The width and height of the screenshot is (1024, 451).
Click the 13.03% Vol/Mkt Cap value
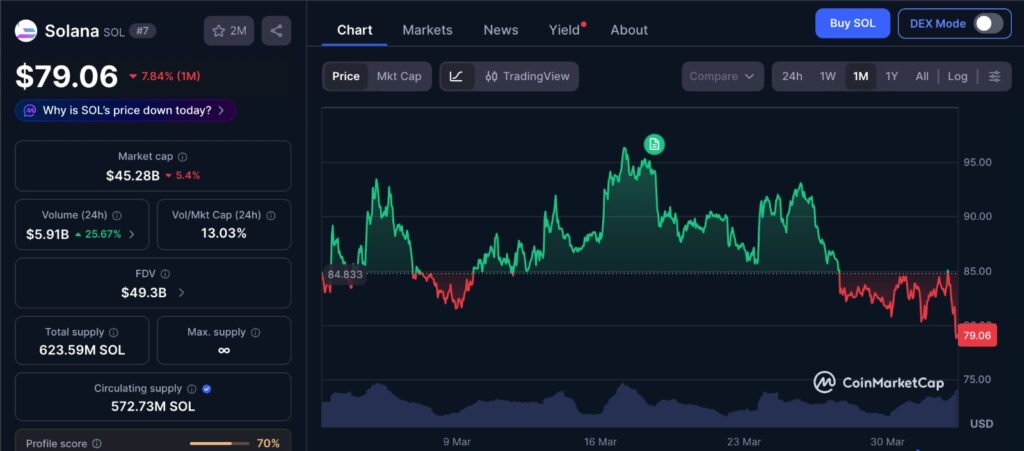pos(223,234)
